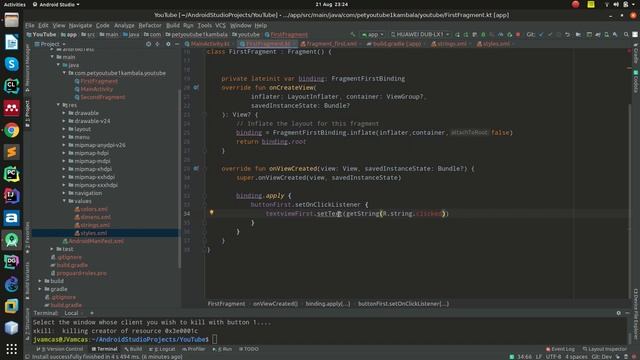This screenshot has height=360, width=640.
Task: Open Google Chrome from the Ubuntu dock
Action: 11,130
